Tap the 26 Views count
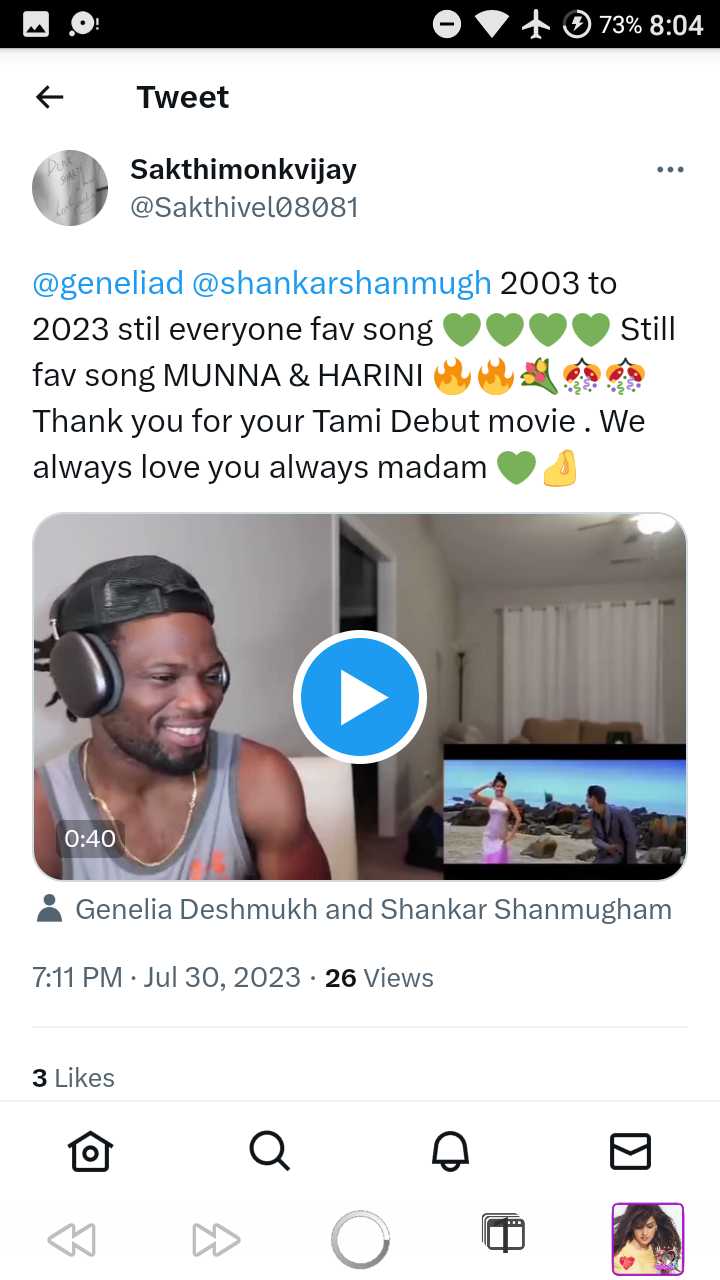This screenshot has height=1280, width=720. coord(380,977)
